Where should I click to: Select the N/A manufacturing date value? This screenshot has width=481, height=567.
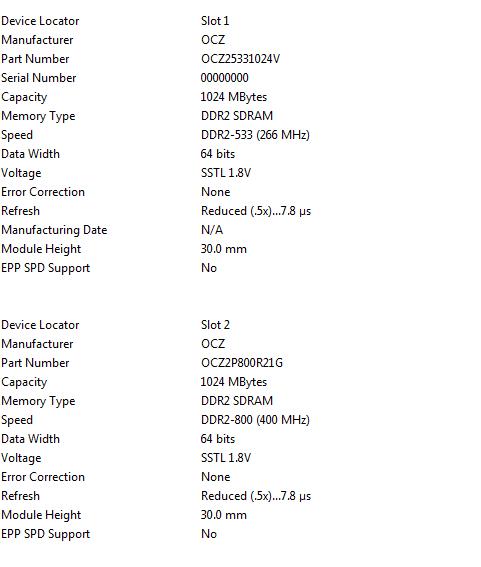212,230
